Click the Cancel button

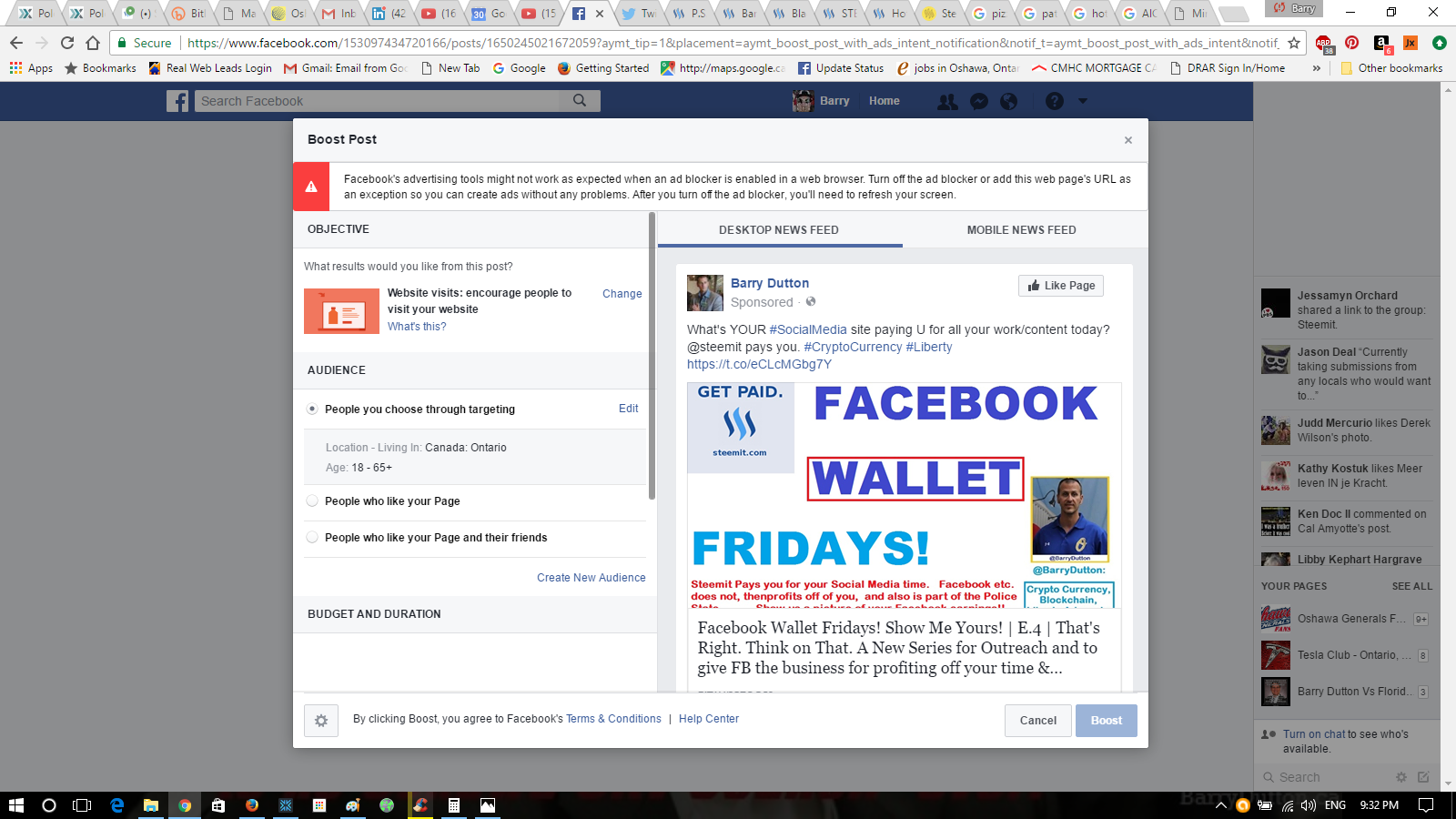tap(1038, 721)
